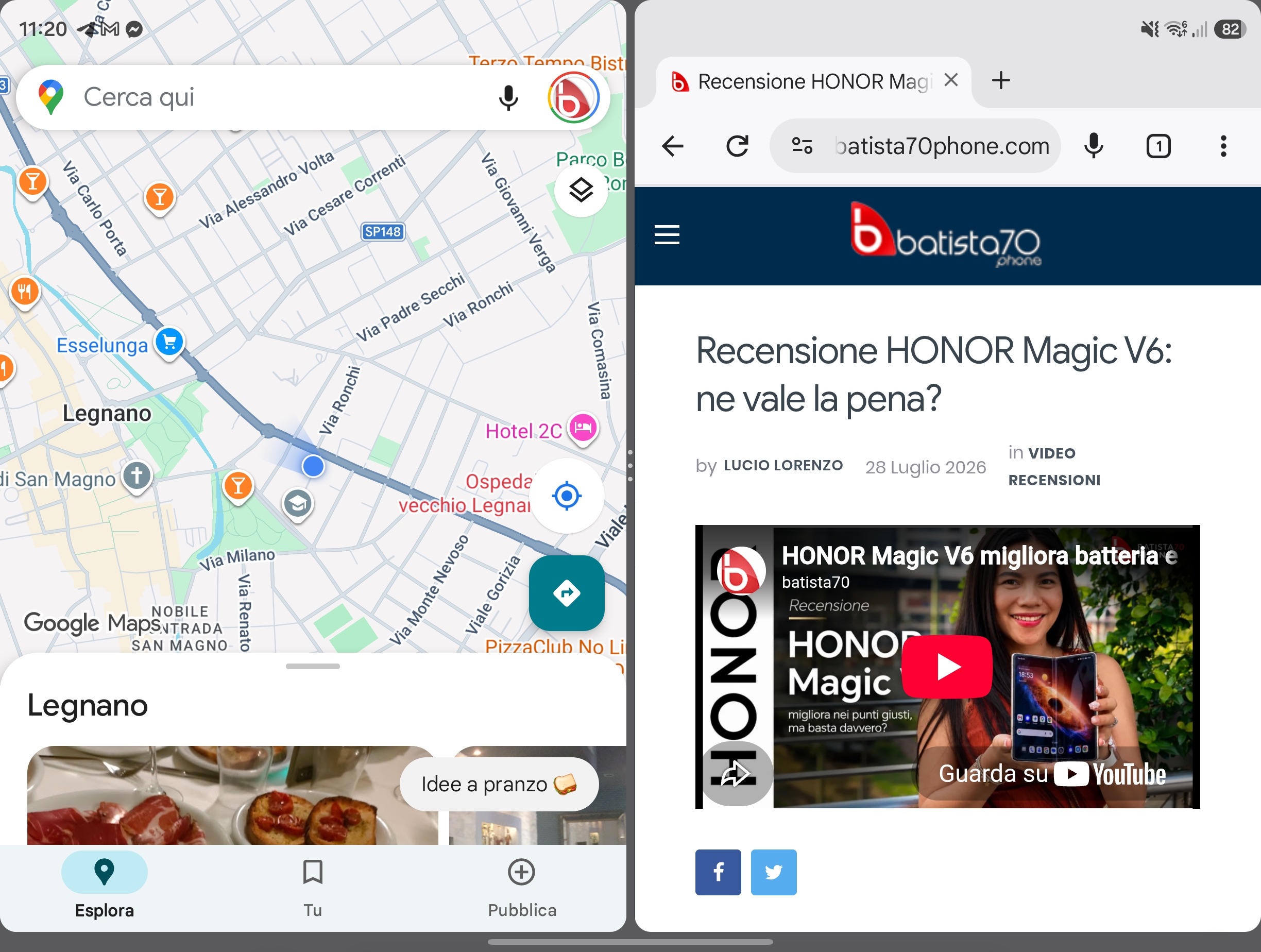The width and height of the screenshot is (1261, 952).
Task: Tap the Messenger notification icon
Action: tap(134, 29)
